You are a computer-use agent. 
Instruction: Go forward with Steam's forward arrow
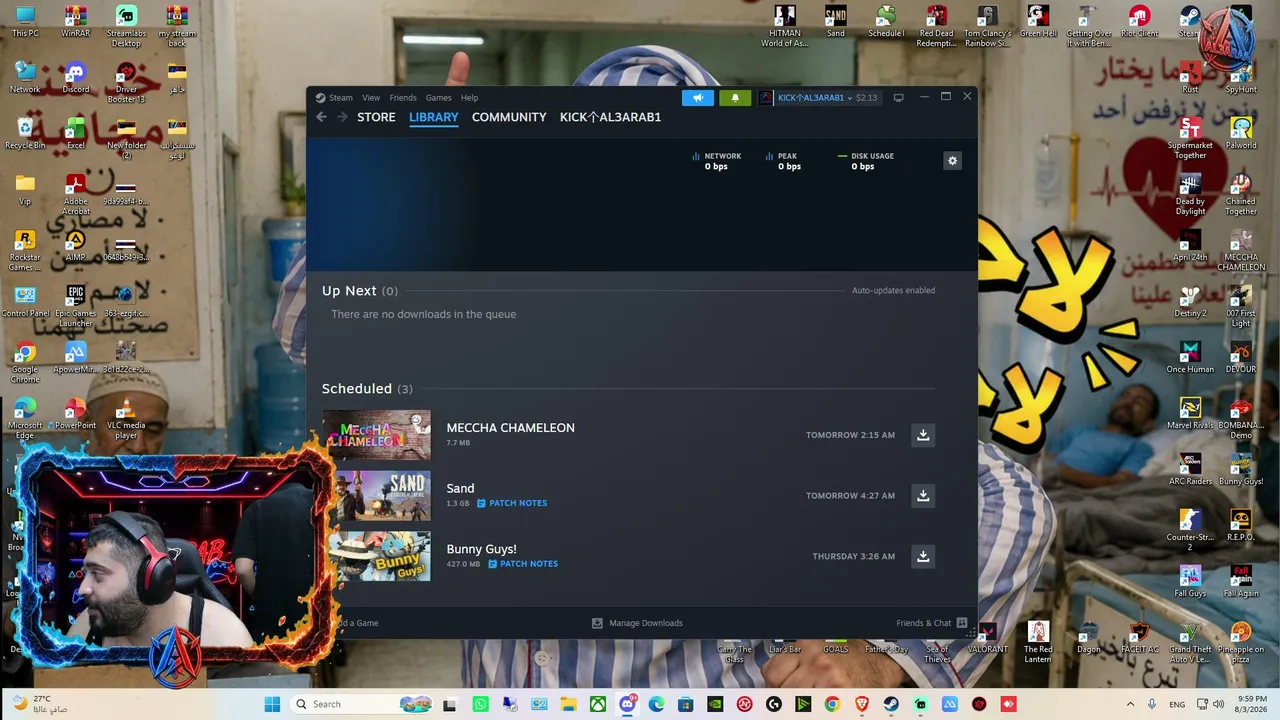point(342,117)
